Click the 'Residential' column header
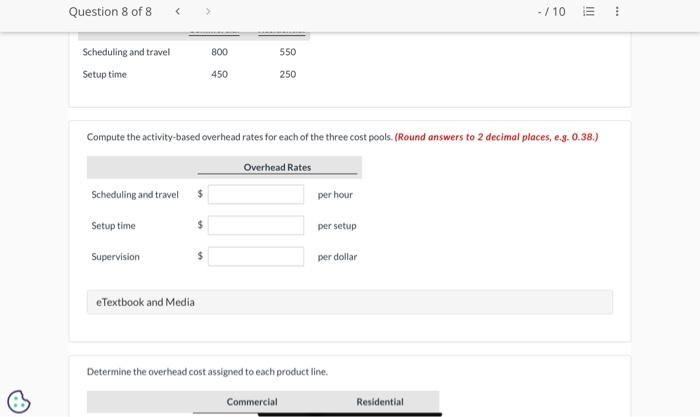 coord(380,402)
